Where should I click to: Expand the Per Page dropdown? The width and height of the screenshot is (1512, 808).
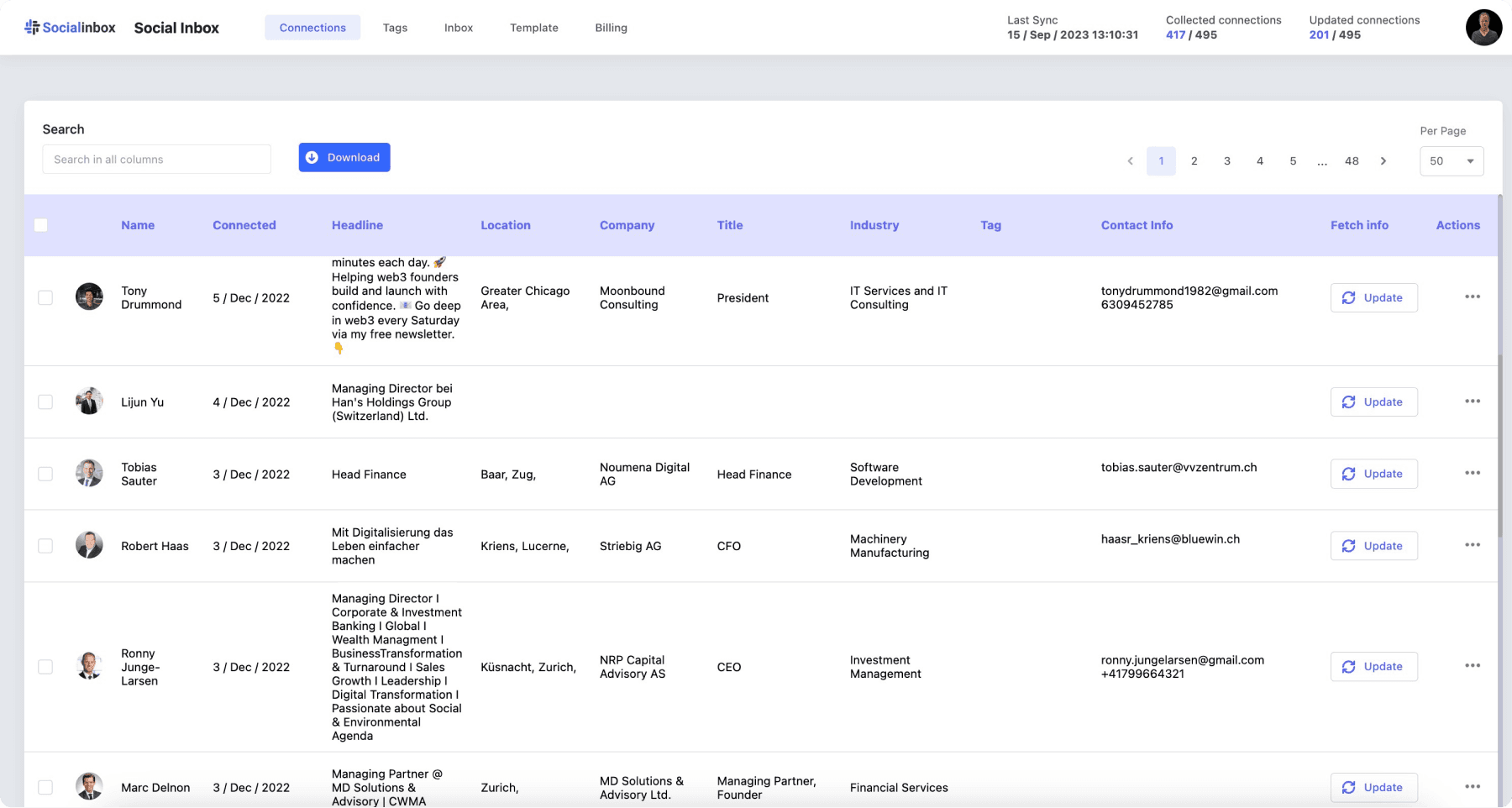[x=1451, y=161]
